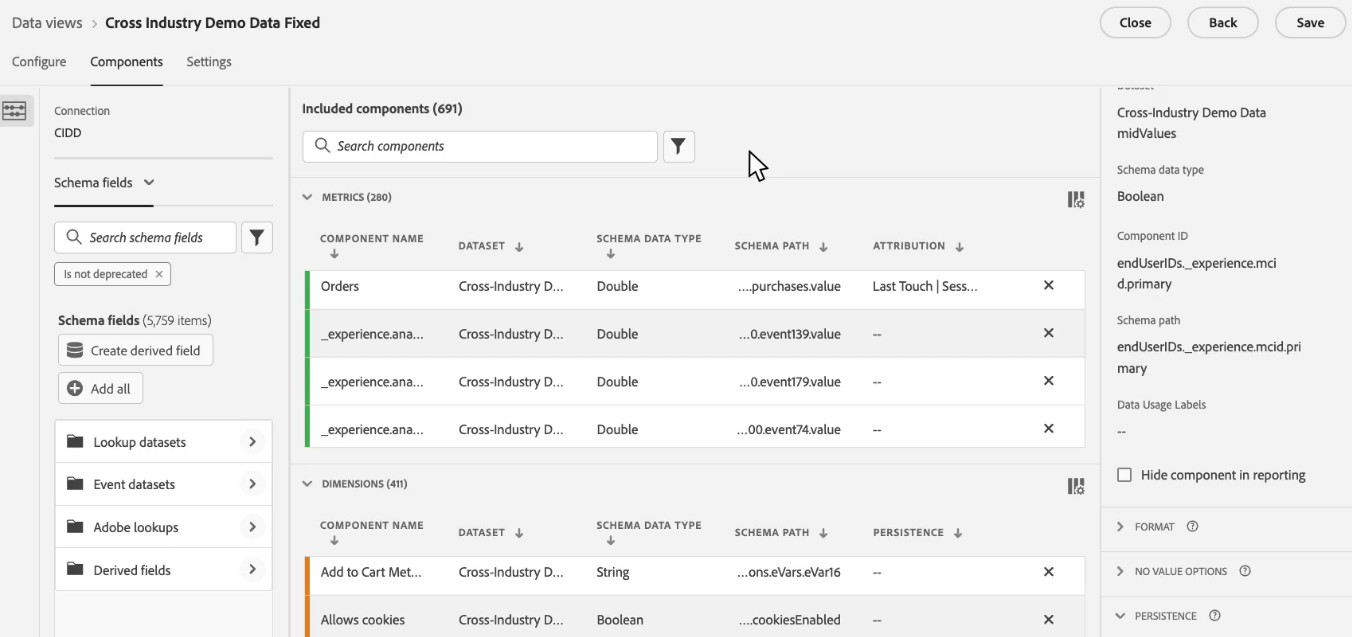The image size is (1352, 637).
Task: Click Create derived field button
Action: [x=135, y=351]
